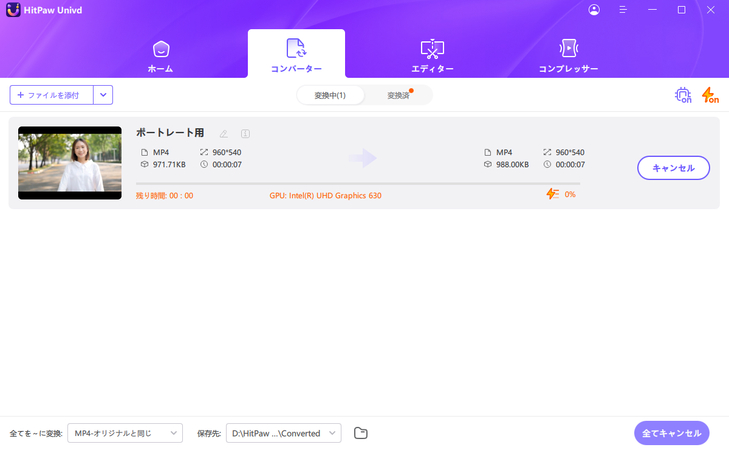Select the 変換中(1) toggle tab
This screenshot has width=729, height=450.
(330, 95)
